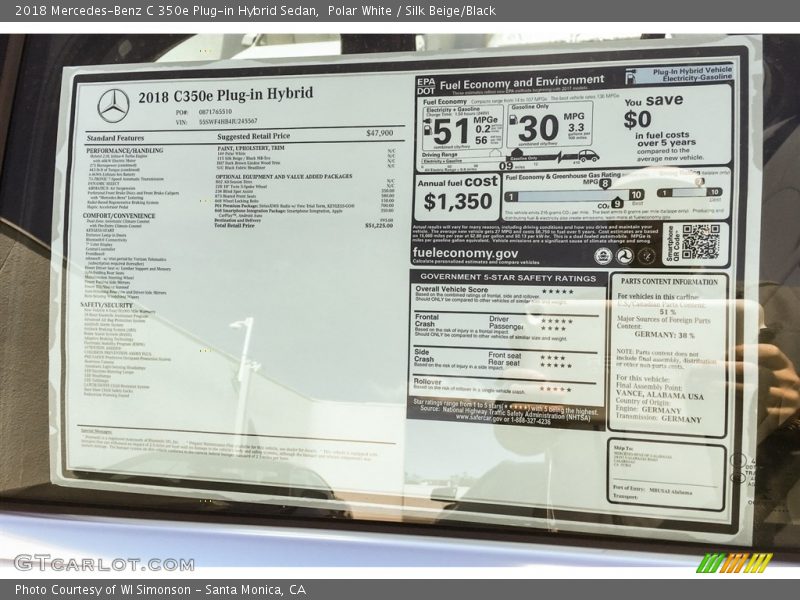The height and width of the screenshot is (600, 800).
Task: Click the 'Fuel Economy and Environment' banner title
Action: [x=522, y=83]
